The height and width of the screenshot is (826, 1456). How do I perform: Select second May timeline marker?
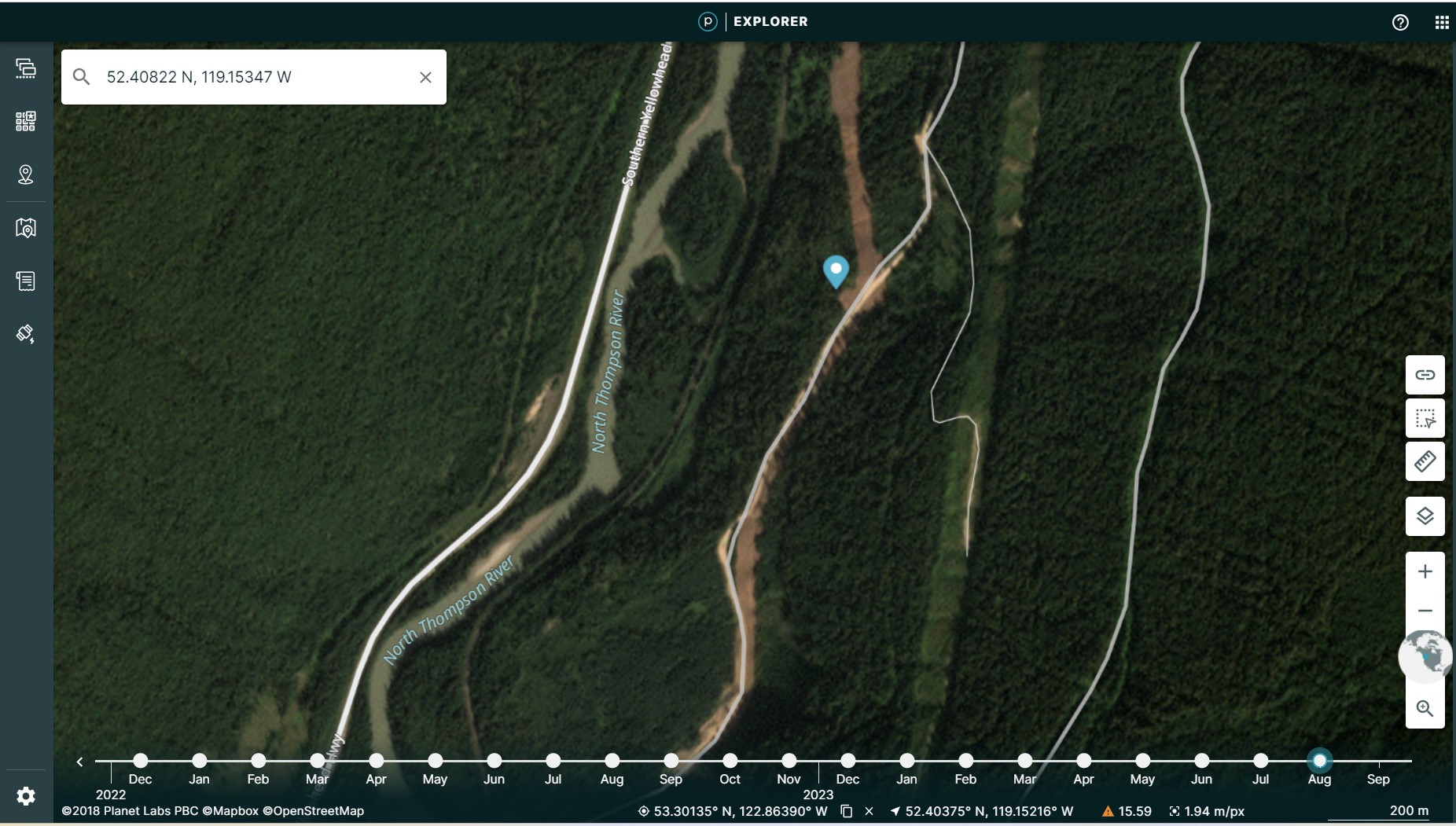pos(1142,761)
